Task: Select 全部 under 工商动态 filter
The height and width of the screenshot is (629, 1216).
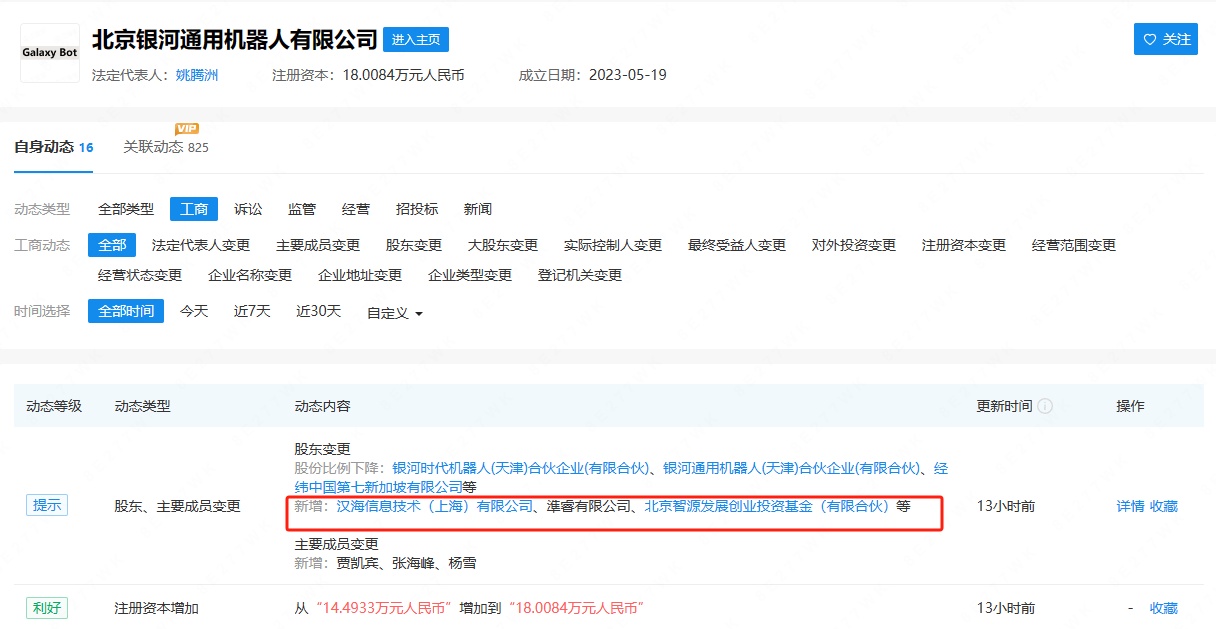Action: pos(112,245)
